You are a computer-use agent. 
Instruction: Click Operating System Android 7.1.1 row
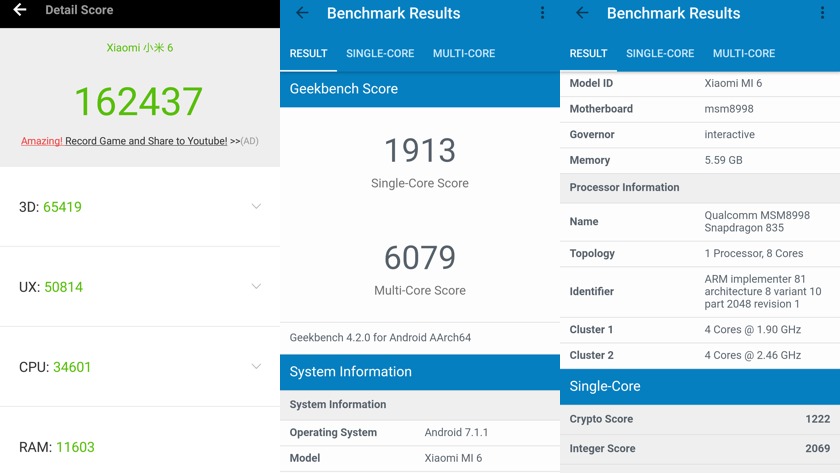[x=420, y=433]
